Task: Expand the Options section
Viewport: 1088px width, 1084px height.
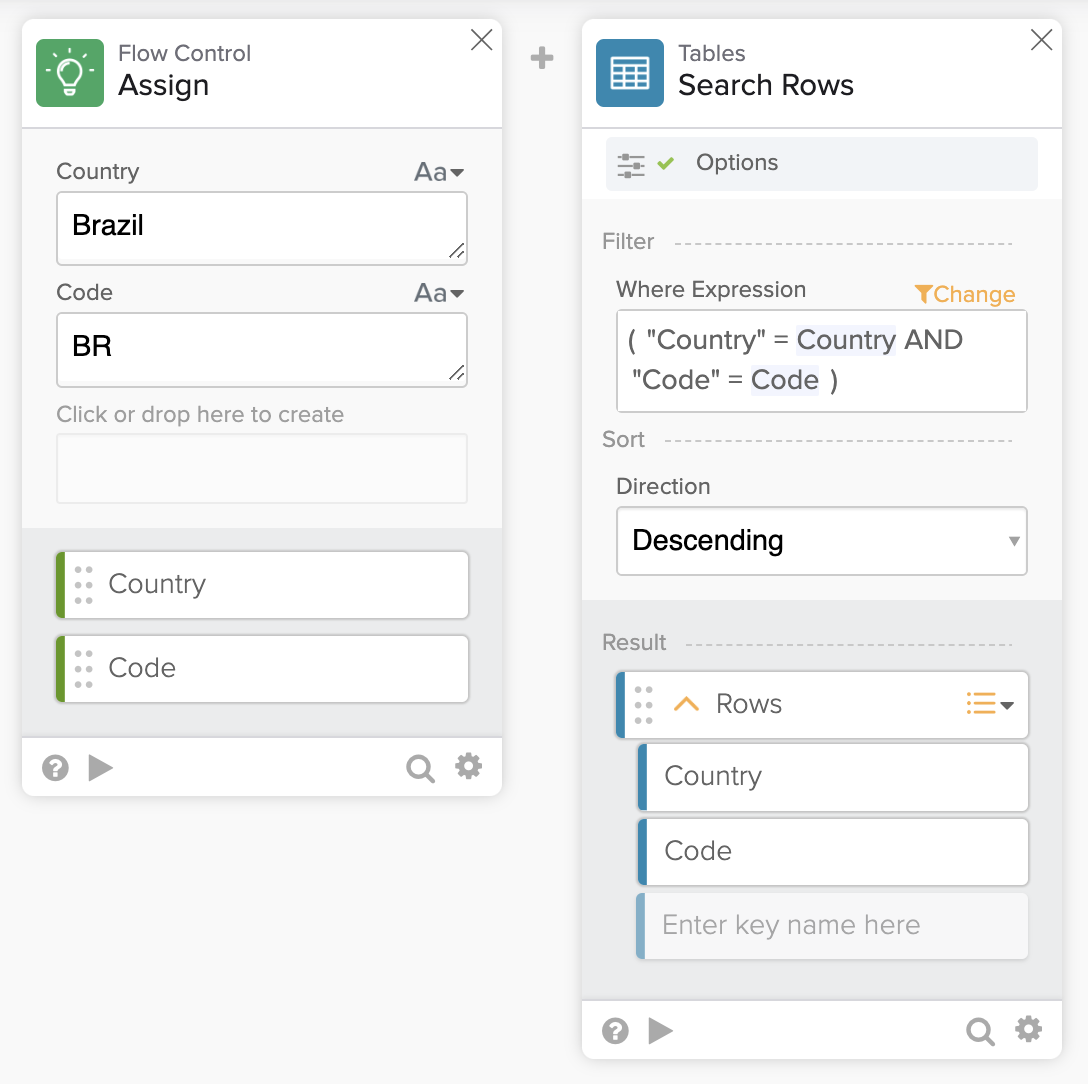Action: point(736,163)
